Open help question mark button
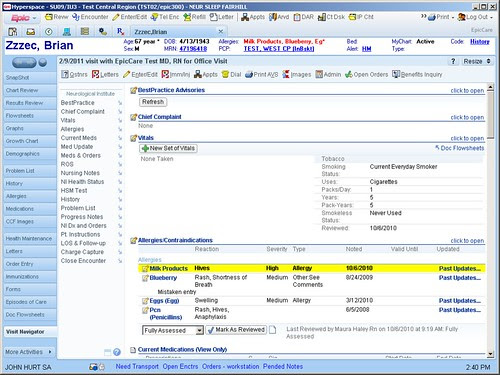 453,61
